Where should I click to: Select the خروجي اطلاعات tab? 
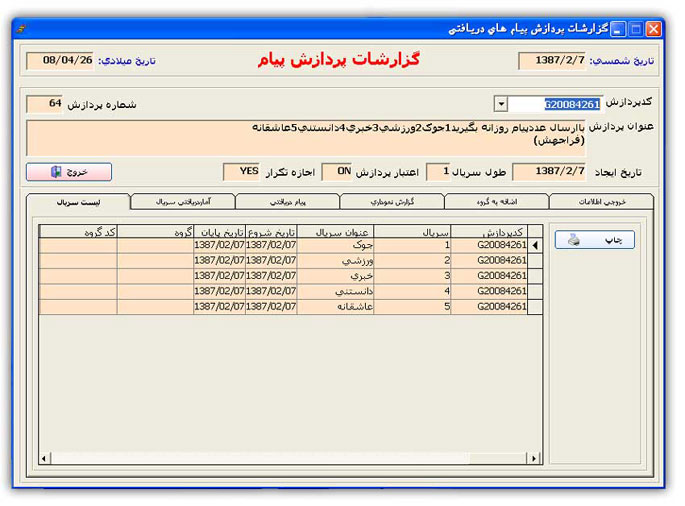point(602,201)
